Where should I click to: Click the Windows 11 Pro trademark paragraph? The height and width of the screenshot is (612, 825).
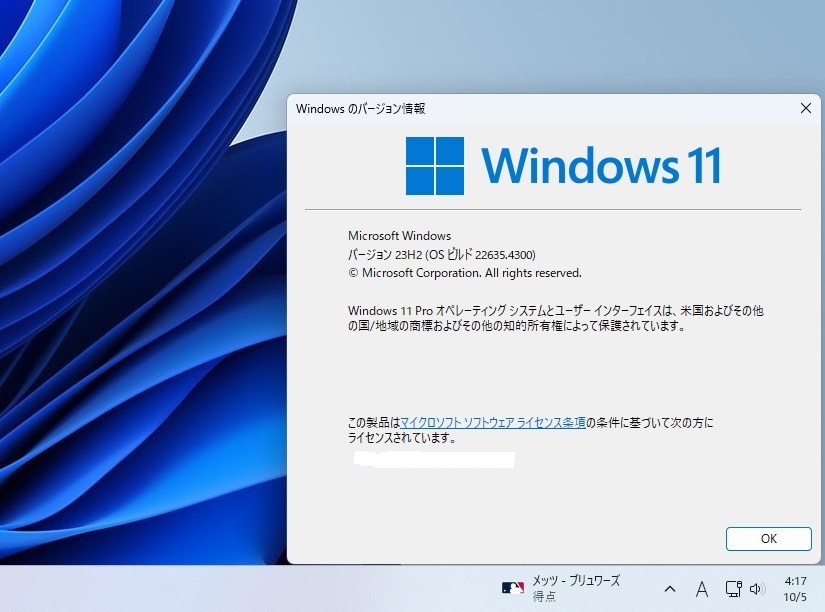555,318
